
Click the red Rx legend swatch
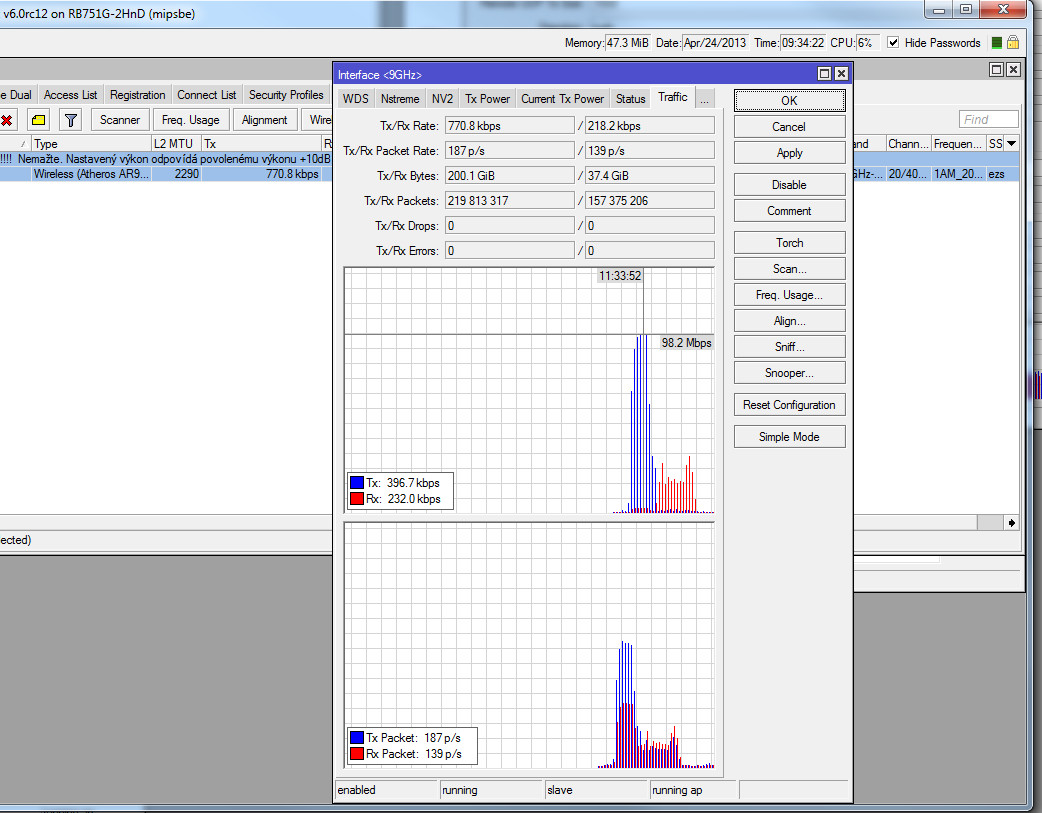pos(357,499)
